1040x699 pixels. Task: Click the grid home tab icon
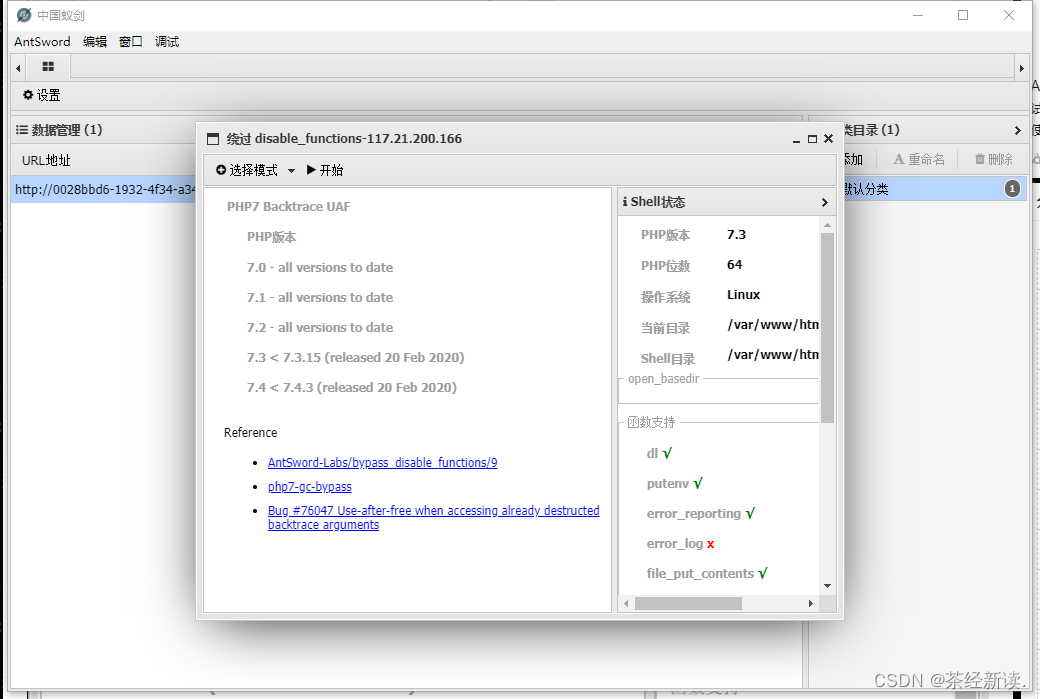coord(48,67)
